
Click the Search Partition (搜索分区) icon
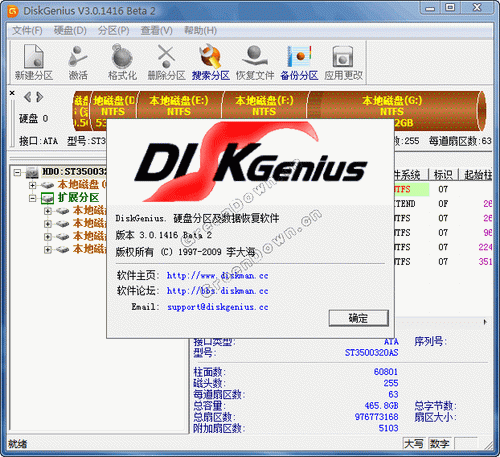pyautogui.click(x=211, y=63)
